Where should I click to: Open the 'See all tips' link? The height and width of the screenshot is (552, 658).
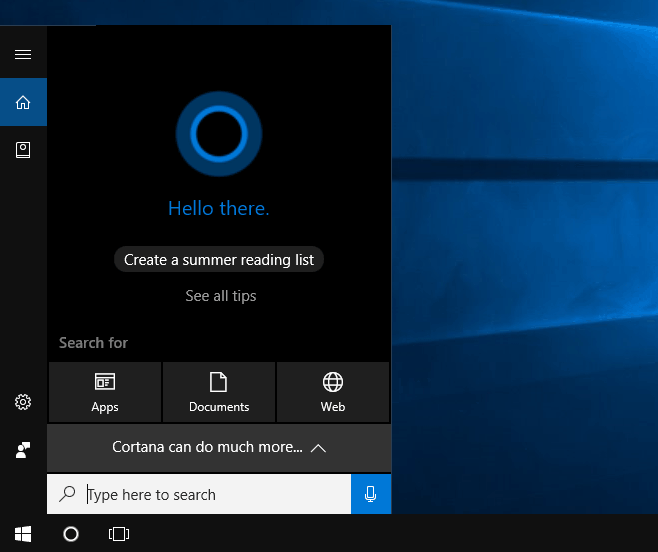click(x=221, y=296)
